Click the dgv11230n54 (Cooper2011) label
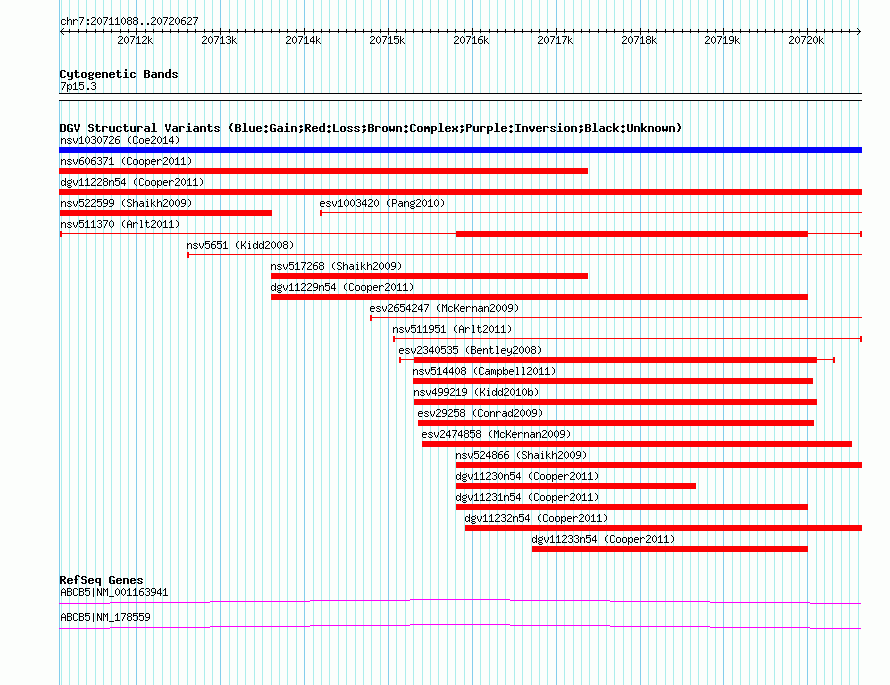Image resolution: width=890 pixels, height=685 pixels. [527, 476]
